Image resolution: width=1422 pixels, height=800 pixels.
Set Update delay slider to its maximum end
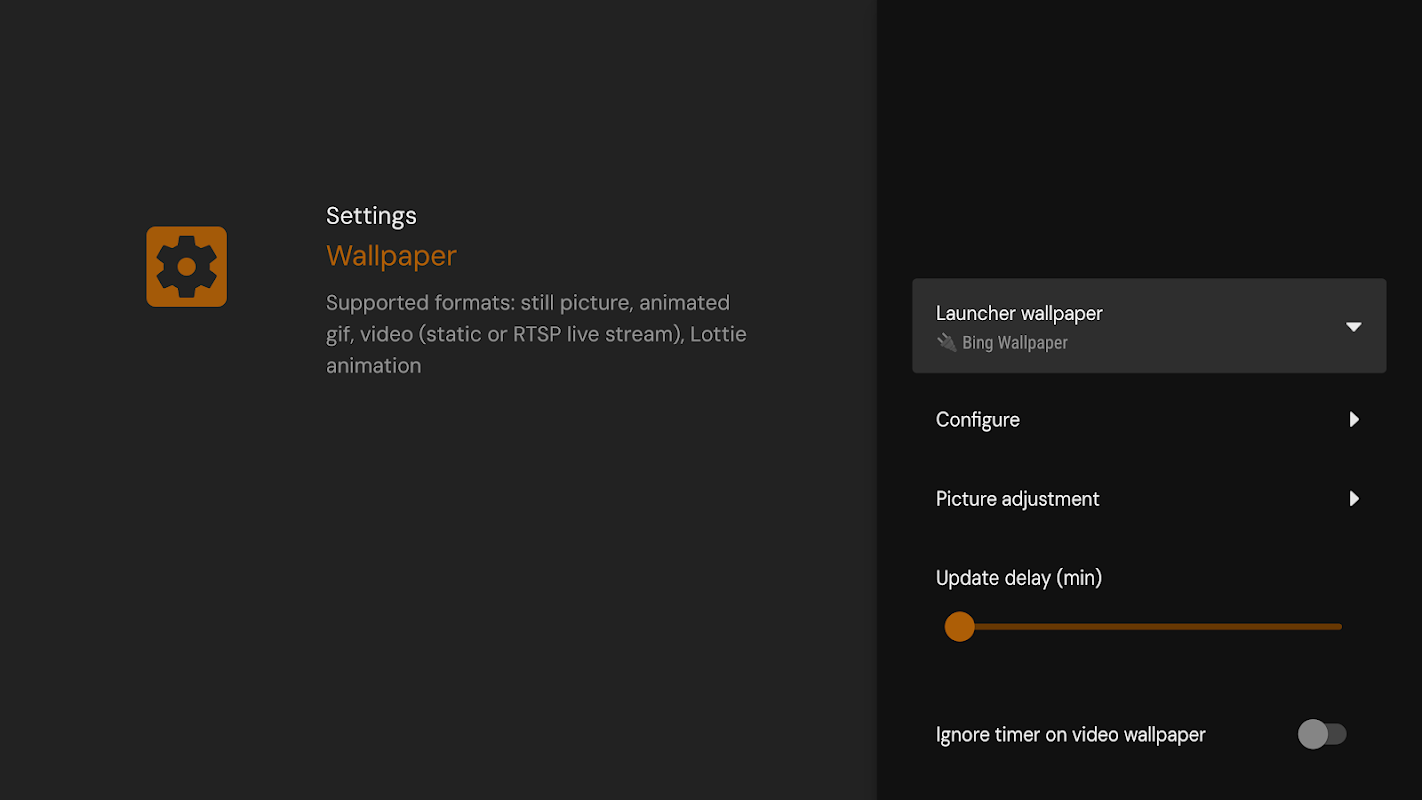pos(1339,627)
